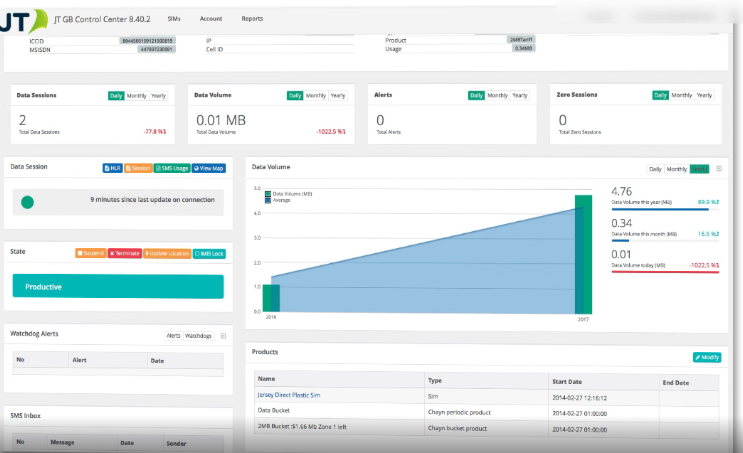This screenshot has height=453, width=743.
Task: Click the red Terminate button
Action: point(125,254)
